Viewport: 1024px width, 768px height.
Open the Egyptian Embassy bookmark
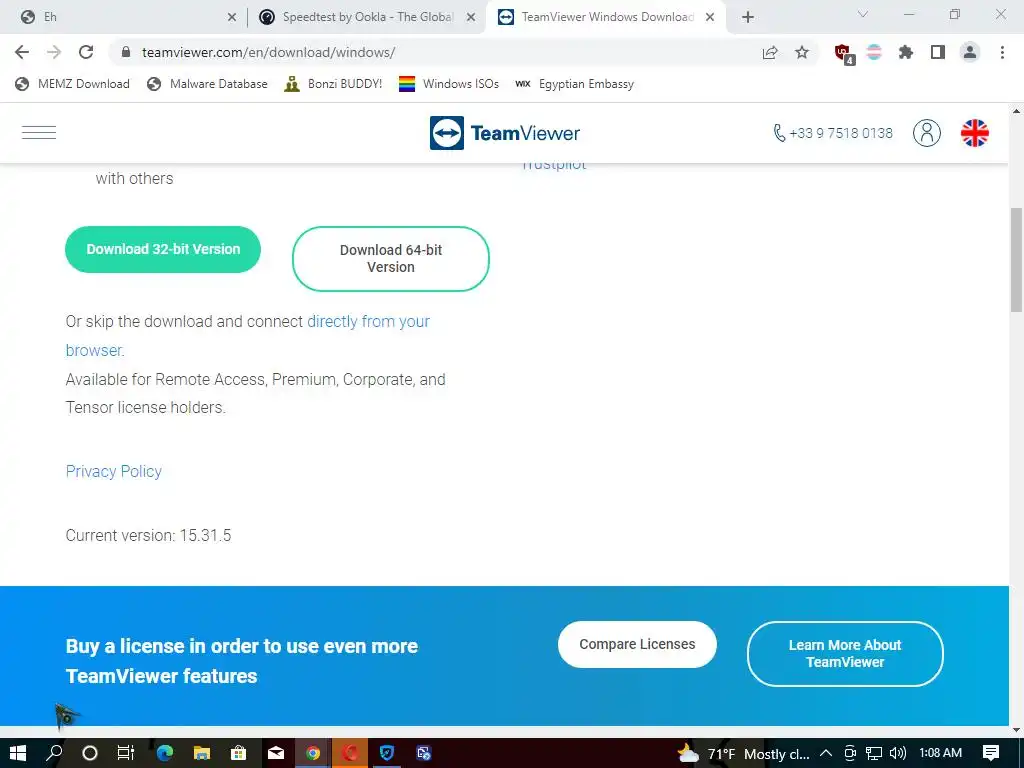point(575,84)
